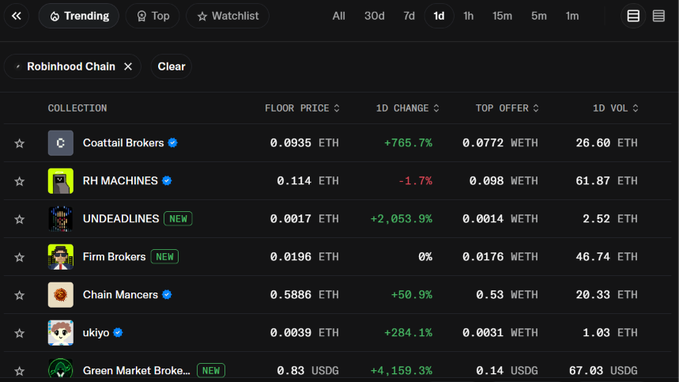Star Chain Mancers for watchlist
This screenshot has height=382, width=679.
(x=19, y=295)
